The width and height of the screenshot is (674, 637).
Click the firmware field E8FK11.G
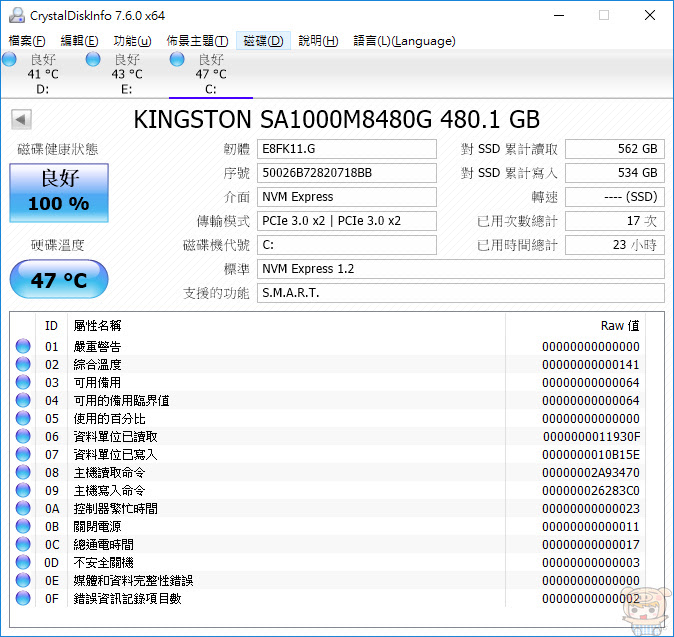tap(347, 149)
